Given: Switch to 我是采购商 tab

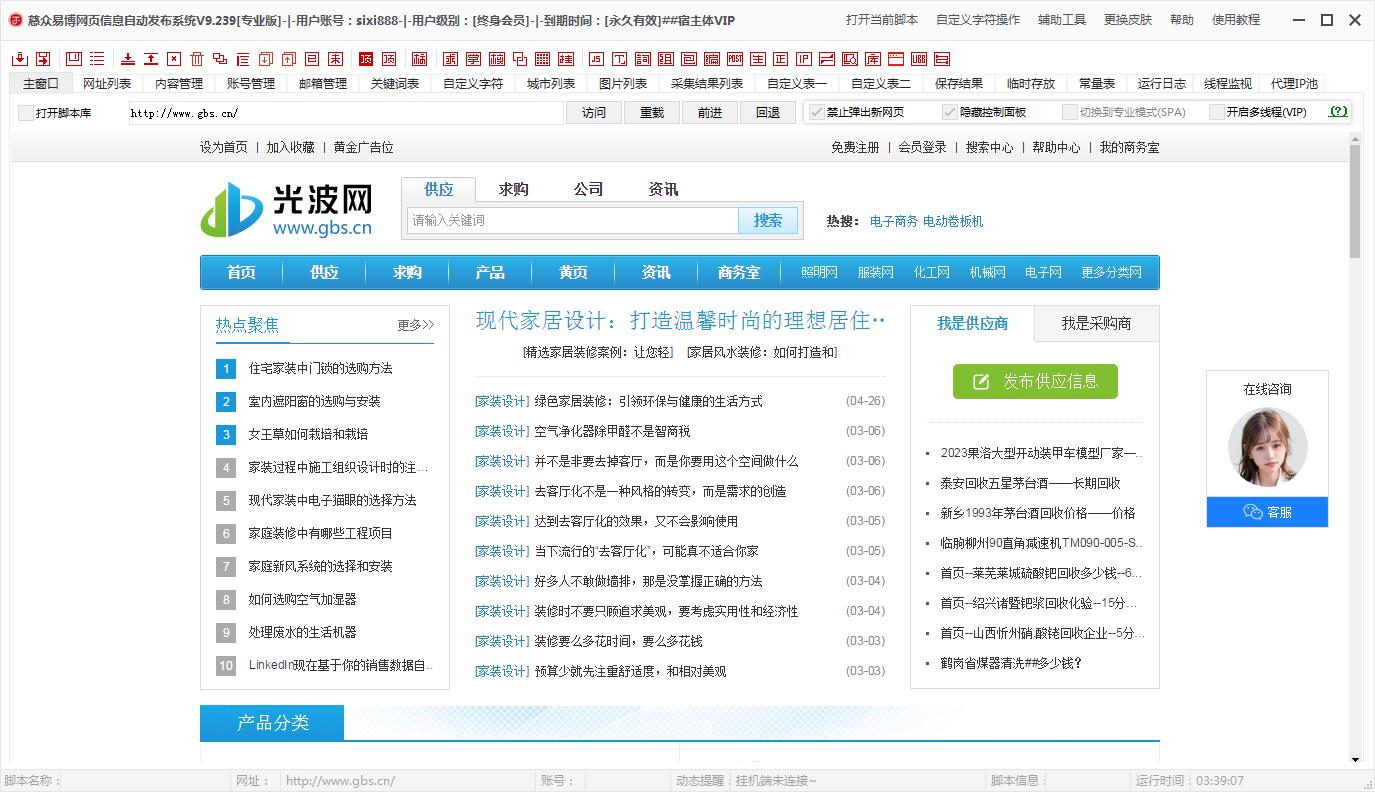Looking at the screenshot, I should click(x=1096, y=323).
